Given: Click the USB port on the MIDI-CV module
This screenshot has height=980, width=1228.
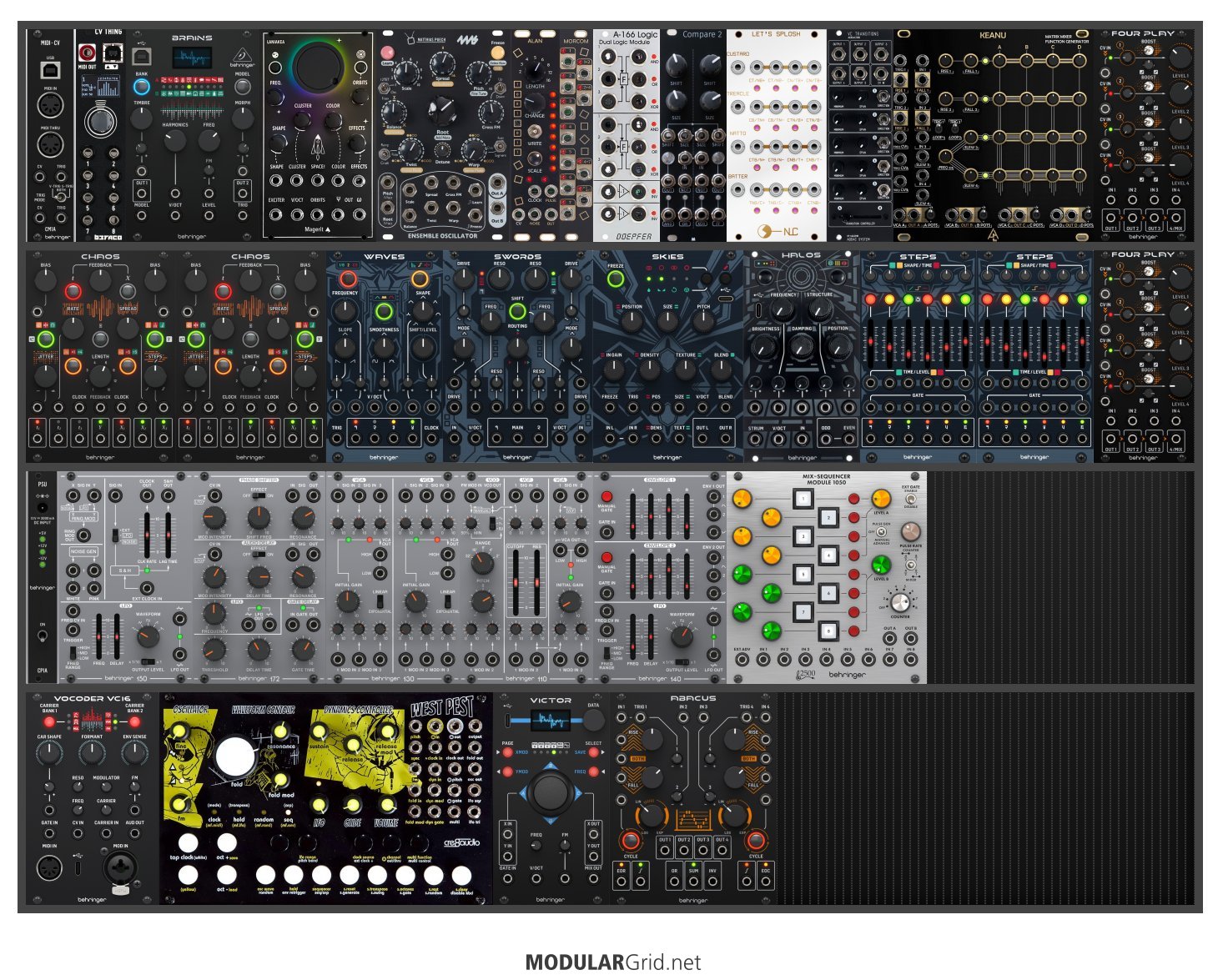Looking at the screenshot, I should [50, 70].
